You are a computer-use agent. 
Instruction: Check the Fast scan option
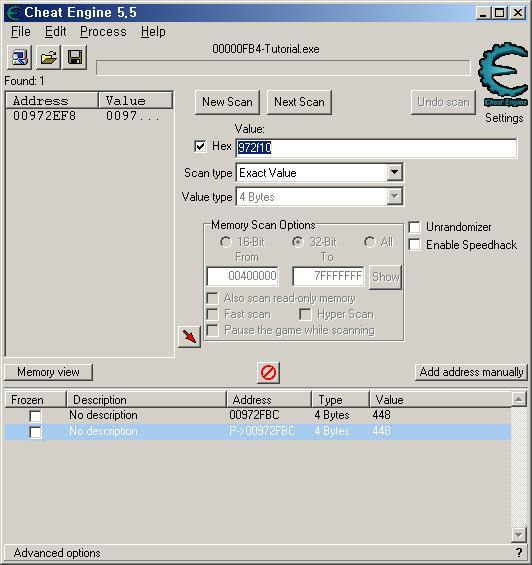tap(212, 314)
